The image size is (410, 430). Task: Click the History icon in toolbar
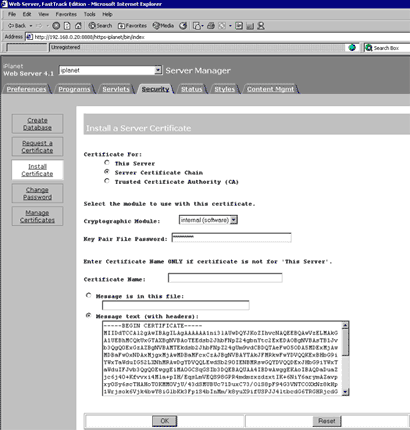pyautogui.click(x=183, y=26)
